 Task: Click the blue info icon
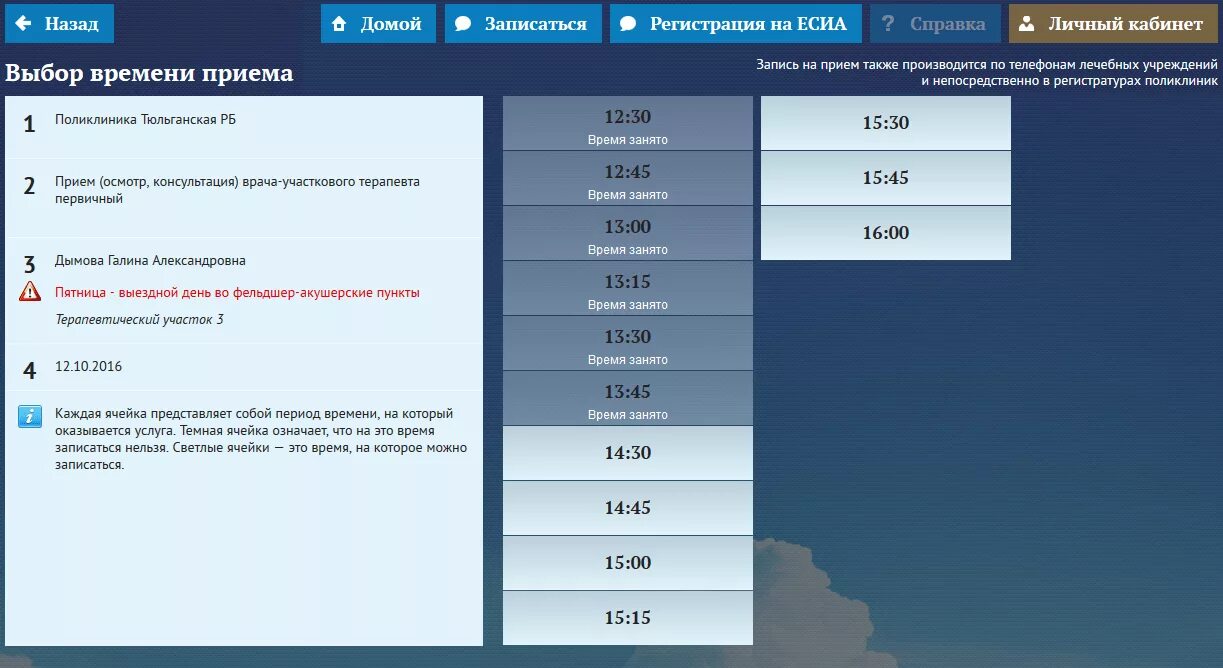[30, 416]
